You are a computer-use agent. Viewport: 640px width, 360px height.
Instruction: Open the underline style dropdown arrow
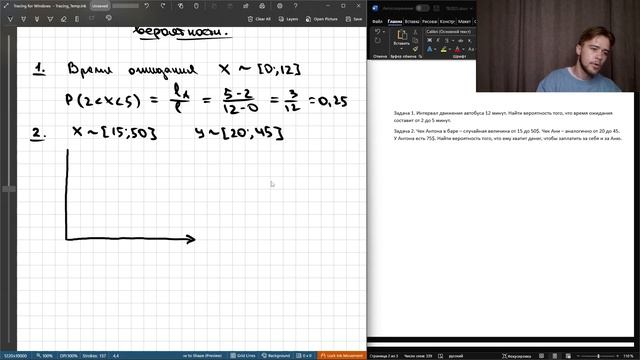[453, 40]
